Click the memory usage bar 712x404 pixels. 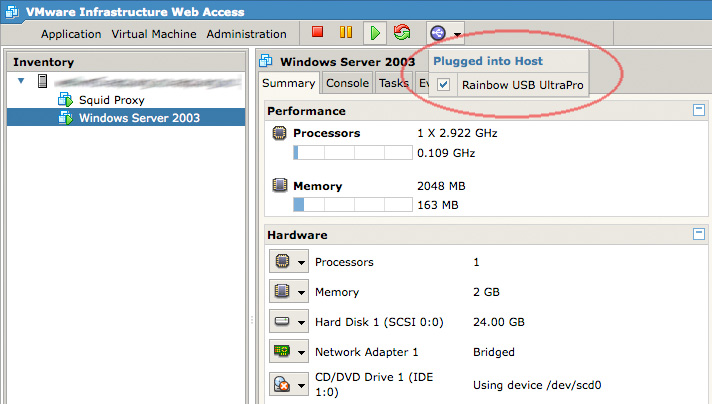(x=353, y=205)
